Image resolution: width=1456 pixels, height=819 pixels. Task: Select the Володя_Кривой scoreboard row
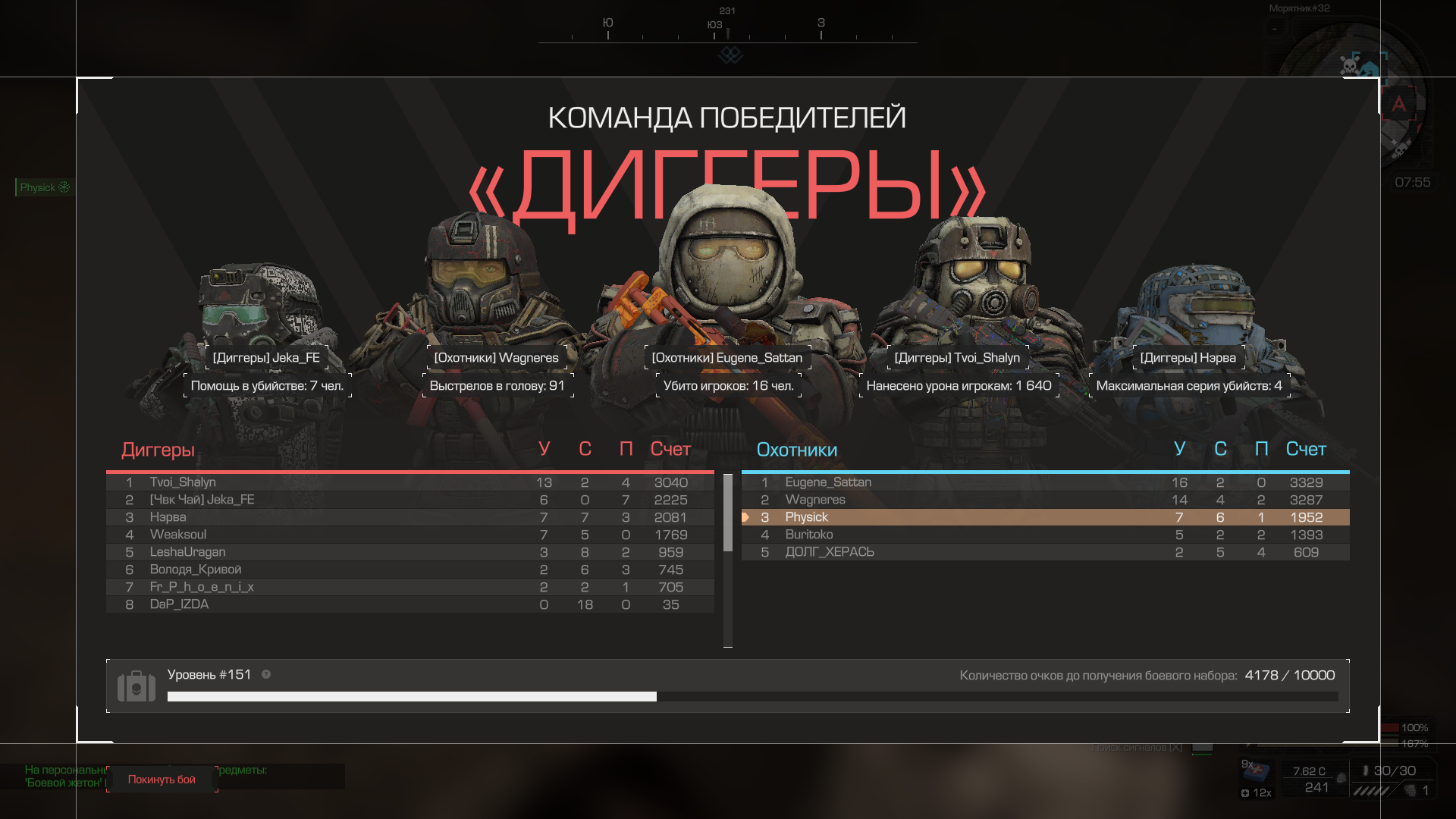tap(410, 570)
